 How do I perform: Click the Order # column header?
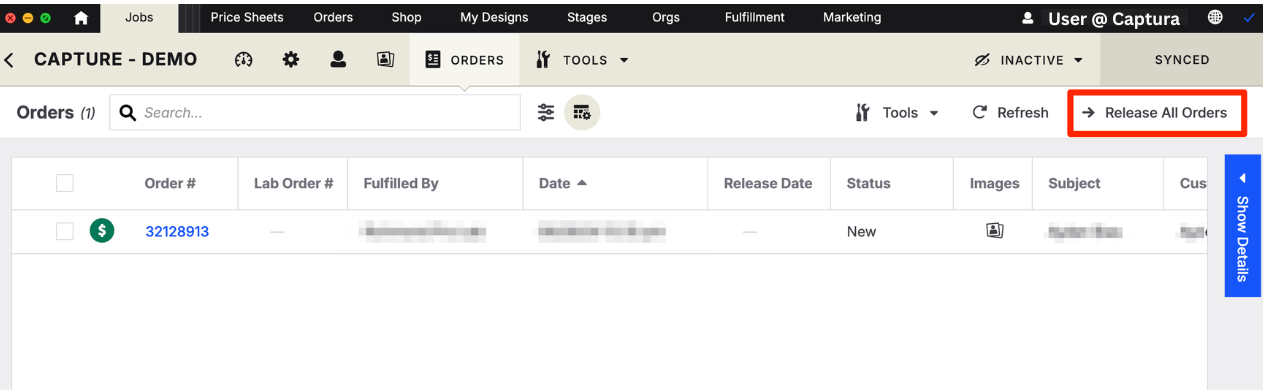pyautogui.click(x=170, y=183)
